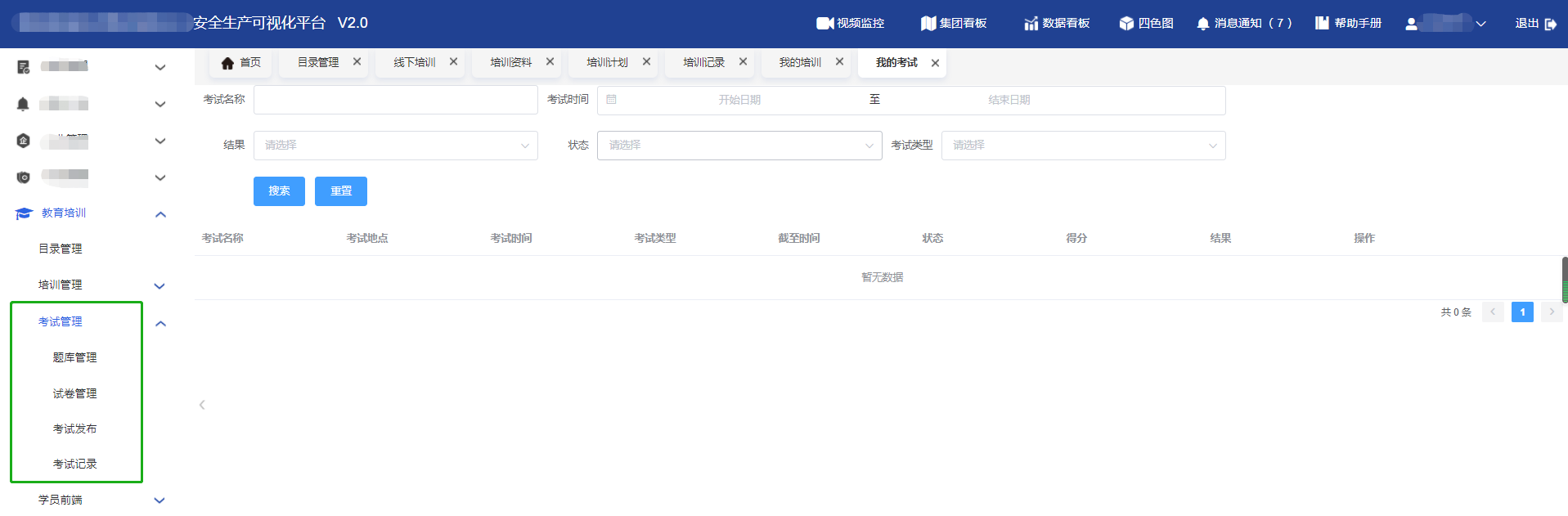Open the four-color map cube icon
The height and width of the screenshot is (516, 1568).
1126,24
